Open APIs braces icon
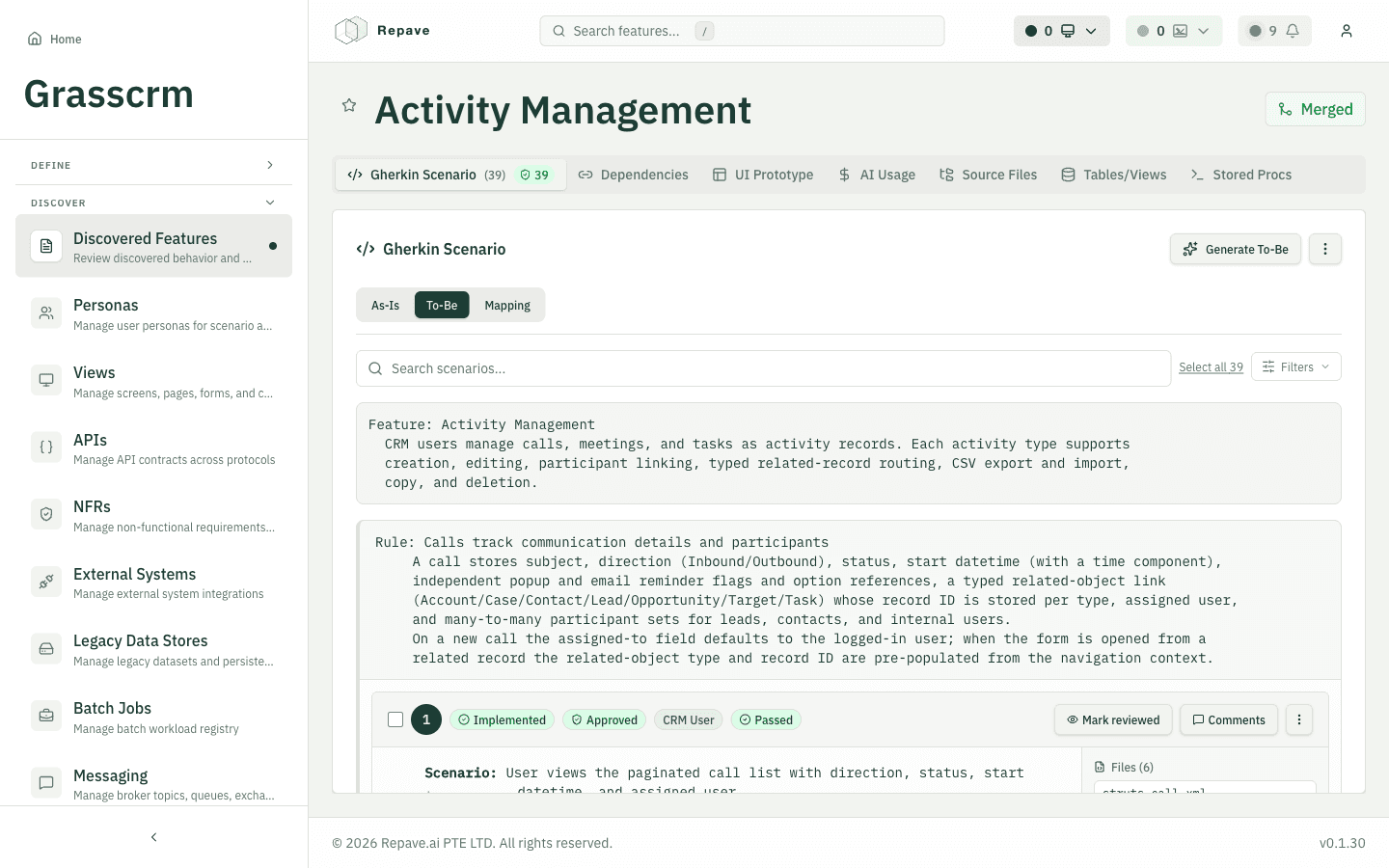Viewport: 1389px width, 868px height. coord(46,448)
